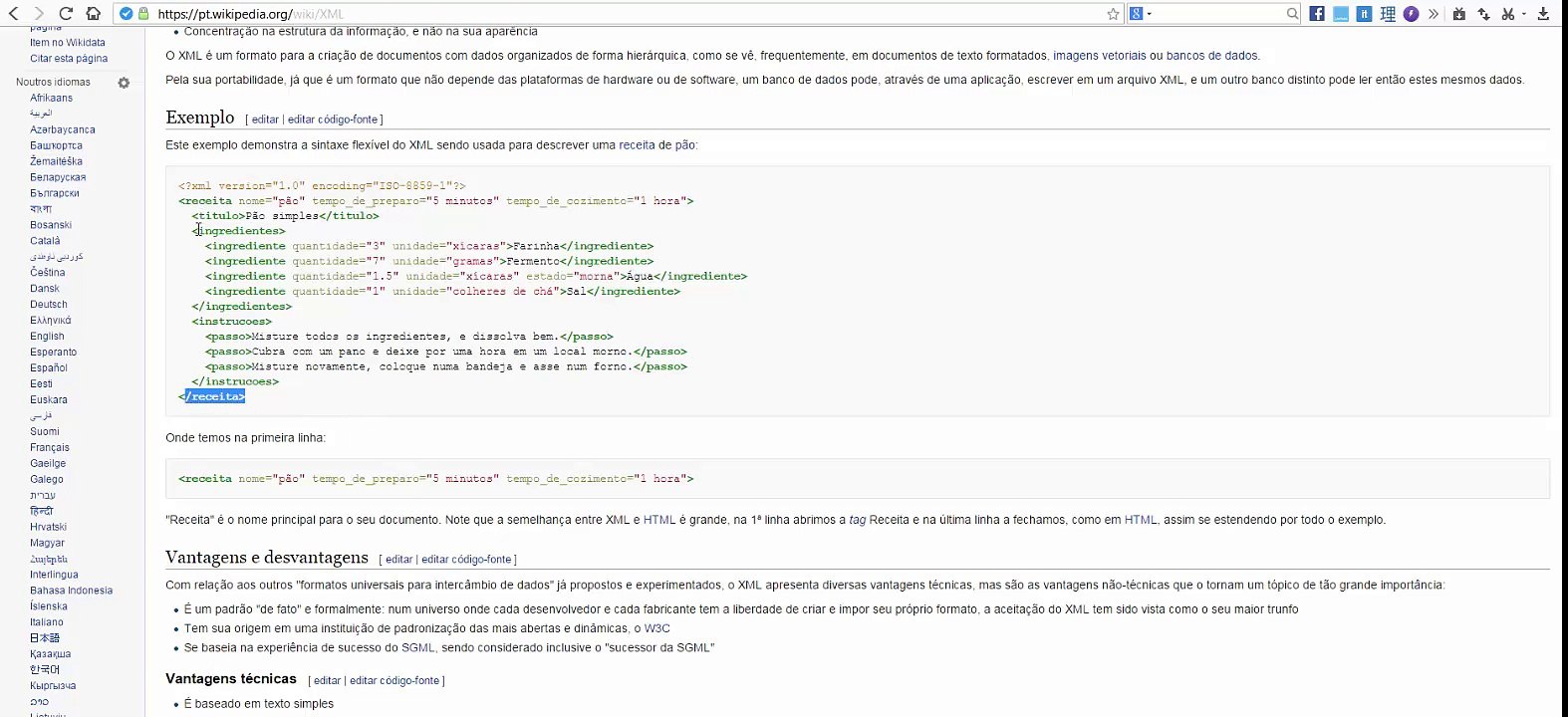Go back with the browser back arrow
This screenshot has height=717, width=1568.
(13, 14)
